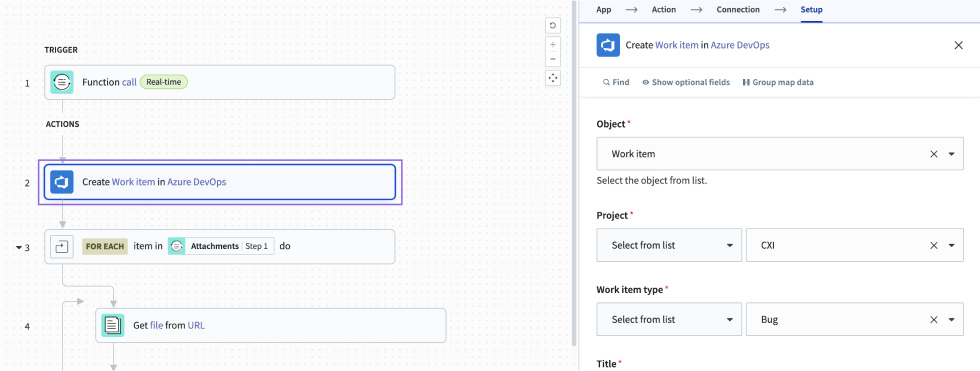
Task: Zoom in on the recipe canvas
Action: [x=553, y=45]
